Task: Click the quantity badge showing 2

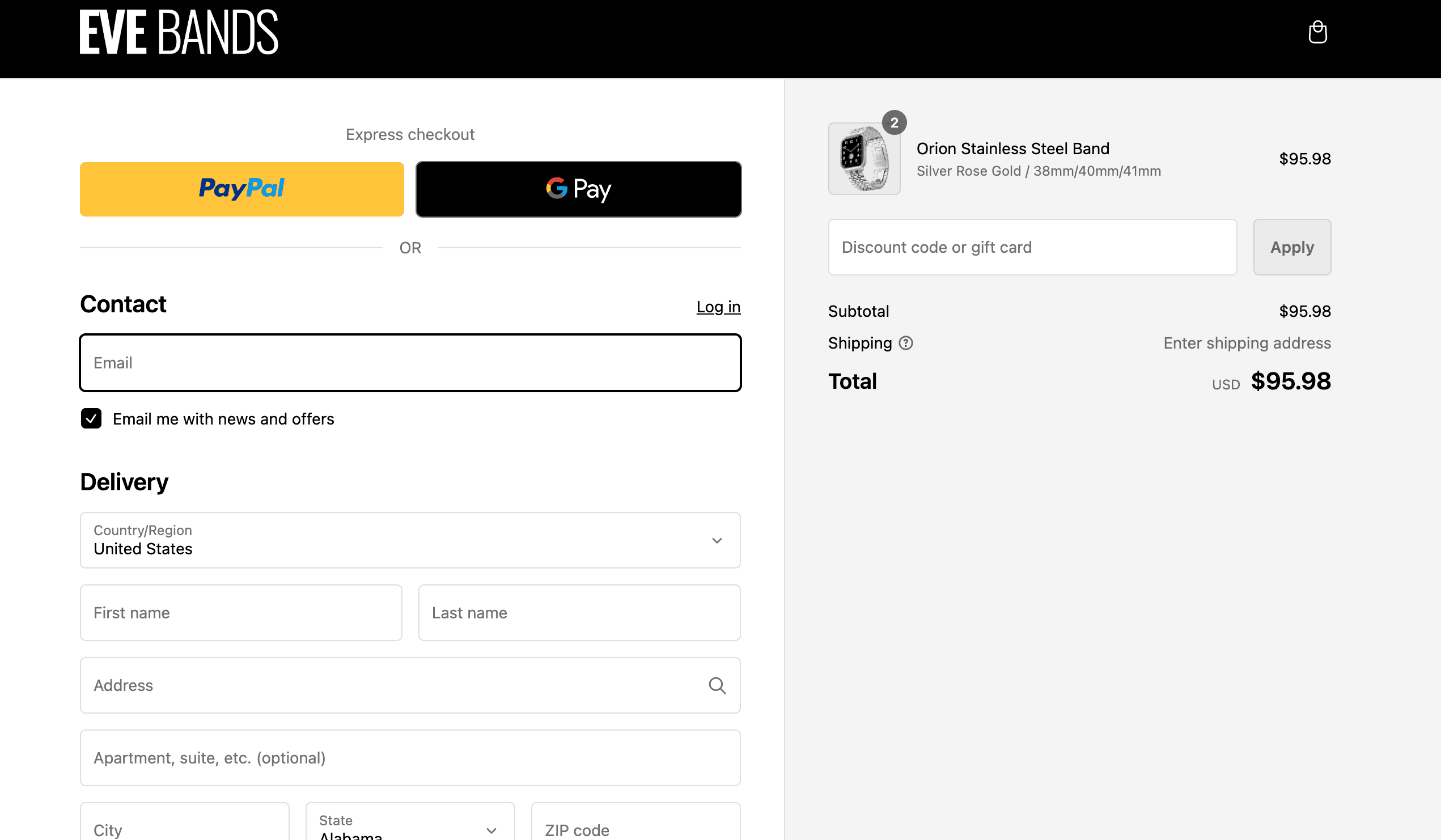Action: tap(895, 122)
